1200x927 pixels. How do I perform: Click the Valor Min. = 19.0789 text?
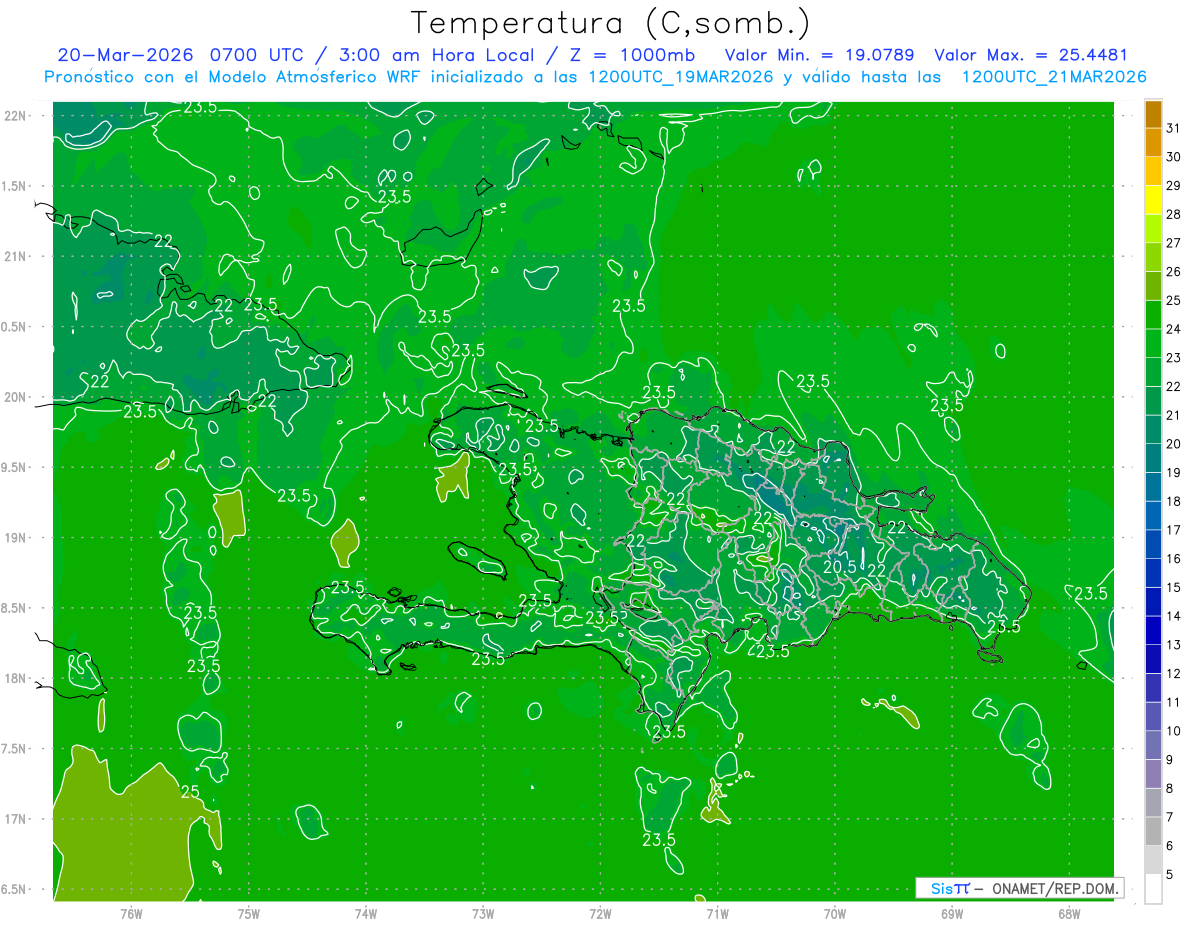point(820,55)
